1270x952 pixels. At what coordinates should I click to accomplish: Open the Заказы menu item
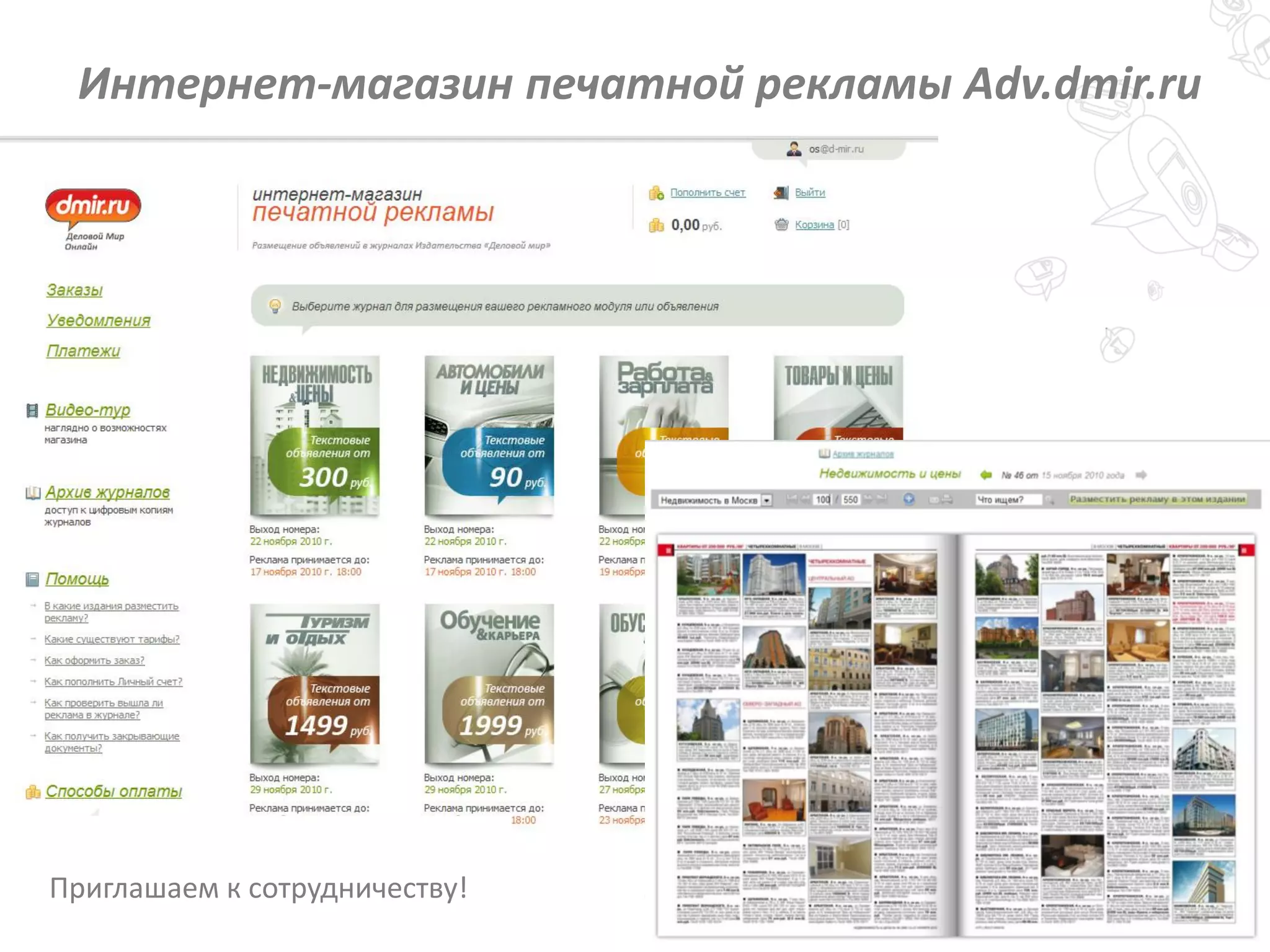click(74, 290)
